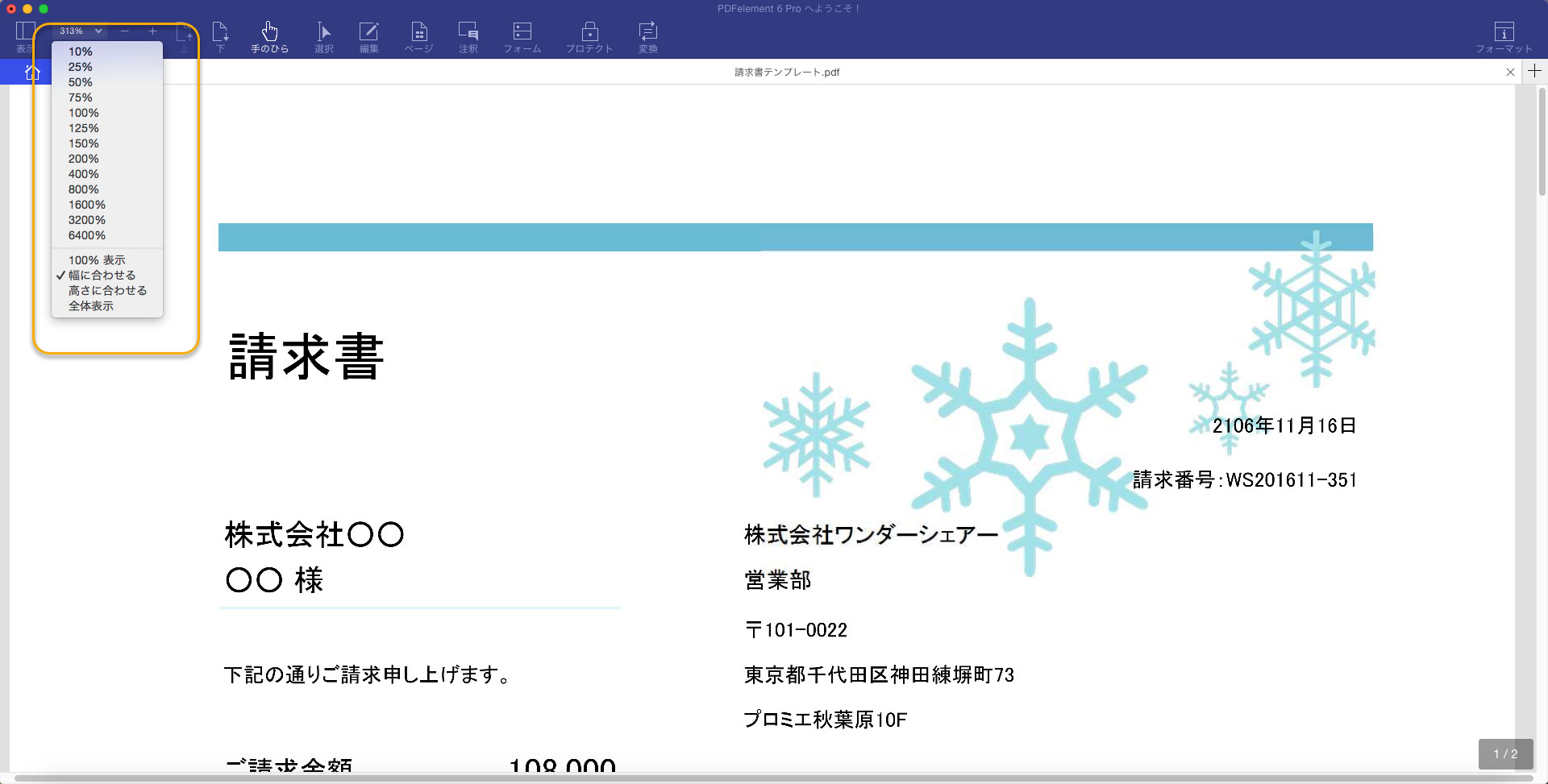Viewport: 1548px width, 784px height.
Task: Click building name プロミエ秋葉原10F
Action: (x=825, y=720)
